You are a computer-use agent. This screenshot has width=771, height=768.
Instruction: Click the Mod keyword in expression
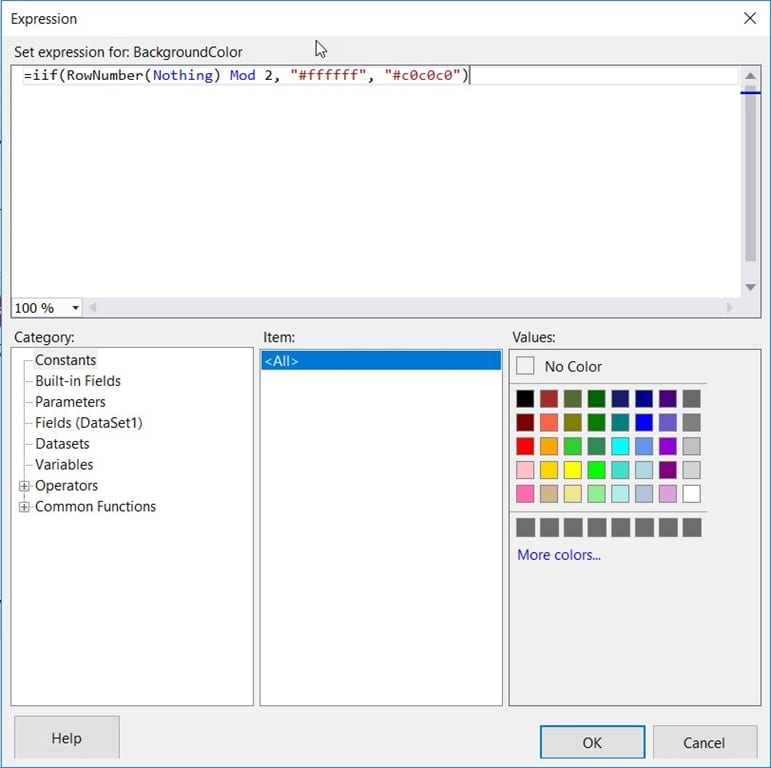click(242, 75)
